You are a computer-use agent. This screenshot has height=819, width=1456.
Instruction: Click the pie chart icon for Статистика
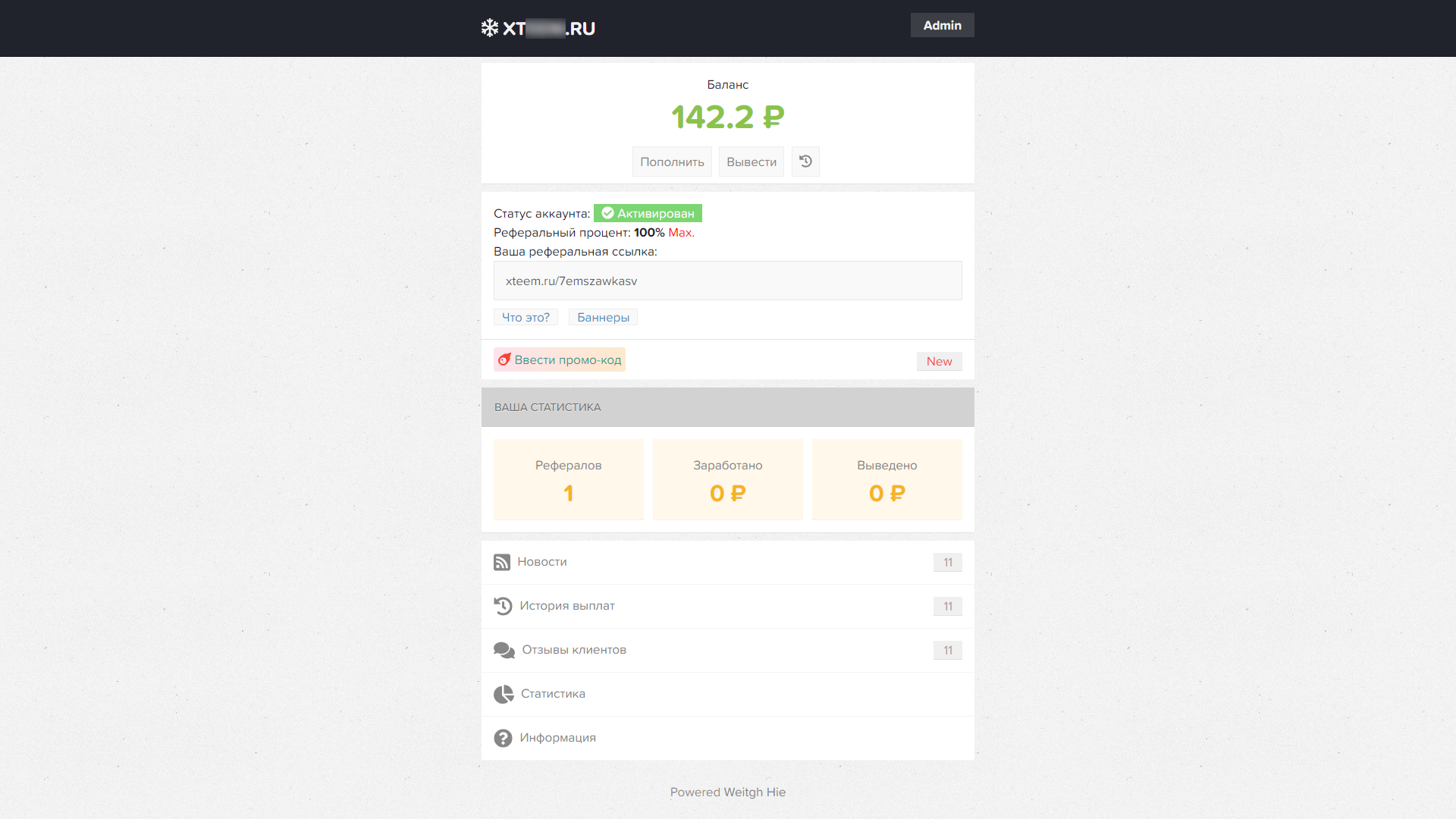click(x=504, y=694)
